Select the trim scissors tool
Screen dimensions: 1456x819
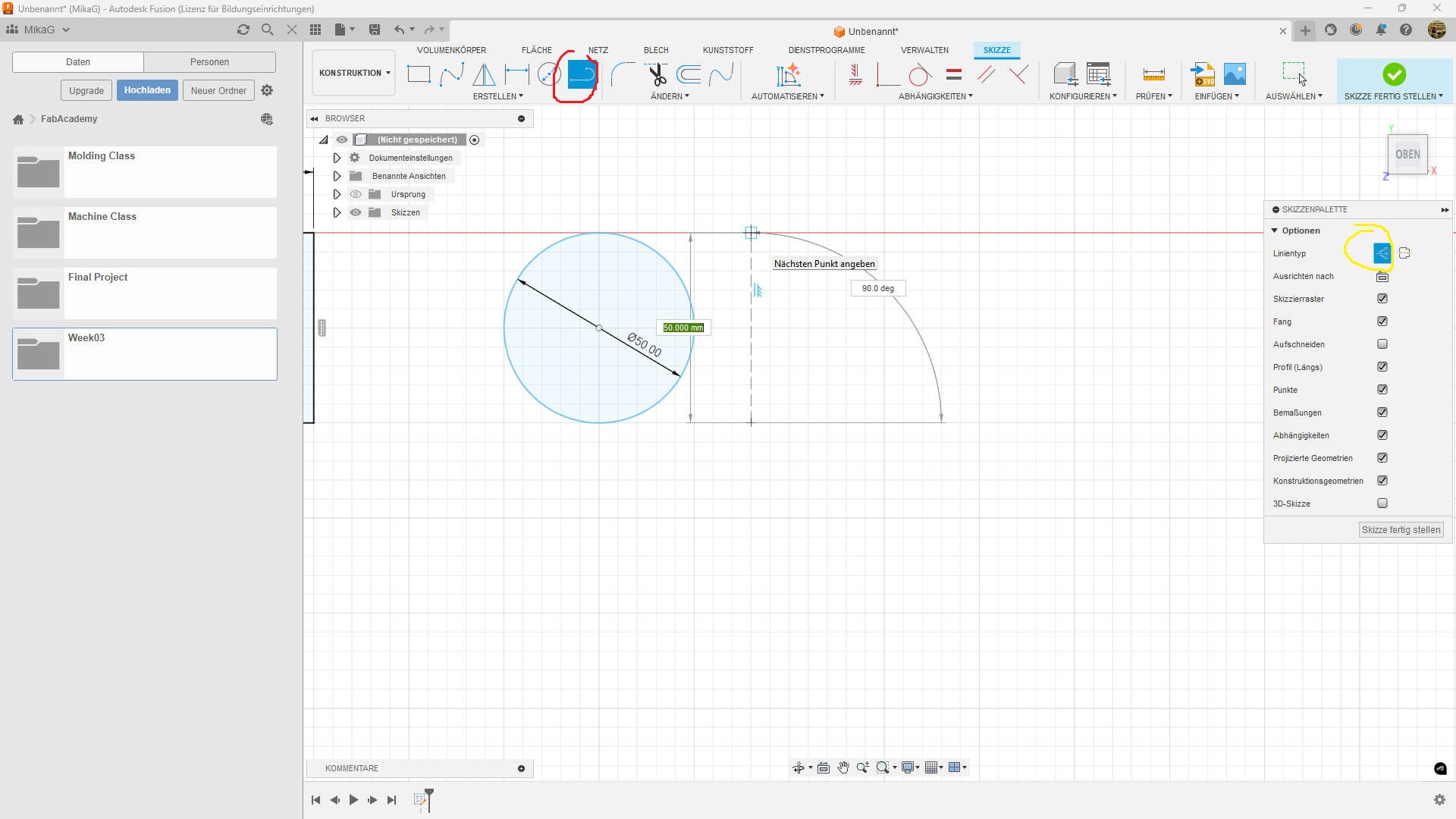tap(656, 74)
